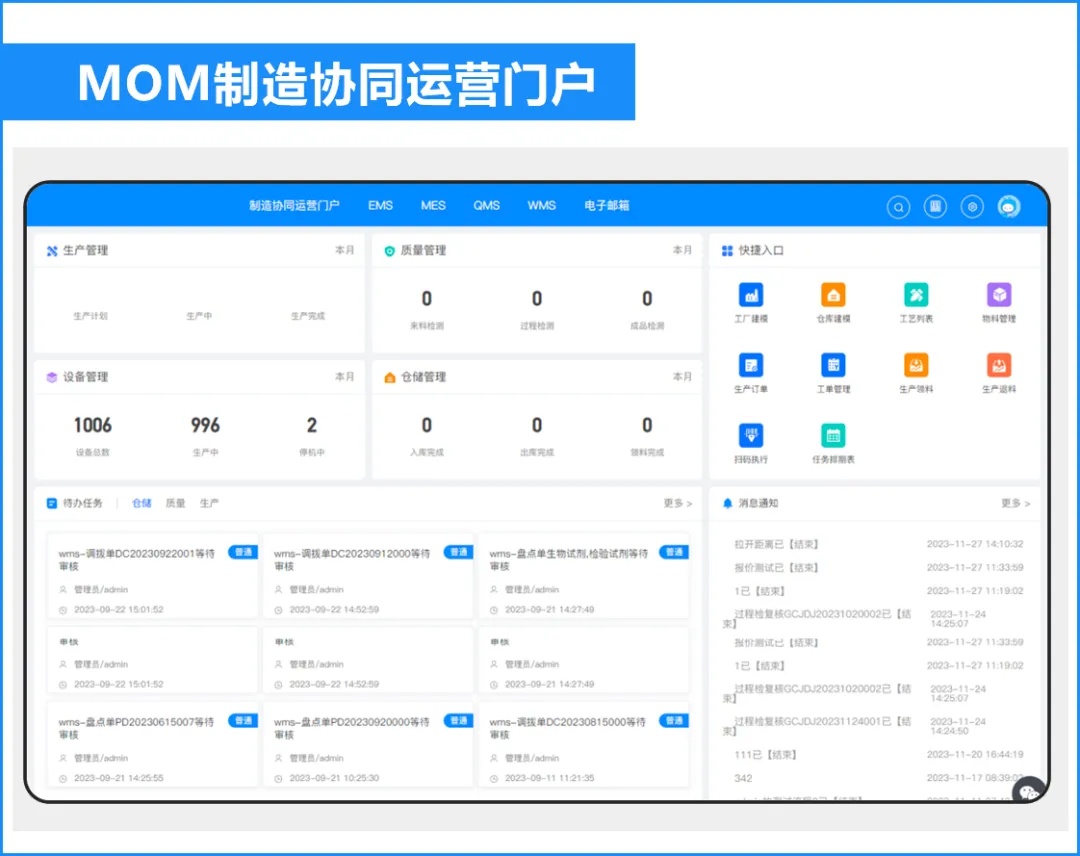Open the wms-调拨单DC20230922001 task card
Viewport: 1080px width, 856px height.
pos(152,575)
